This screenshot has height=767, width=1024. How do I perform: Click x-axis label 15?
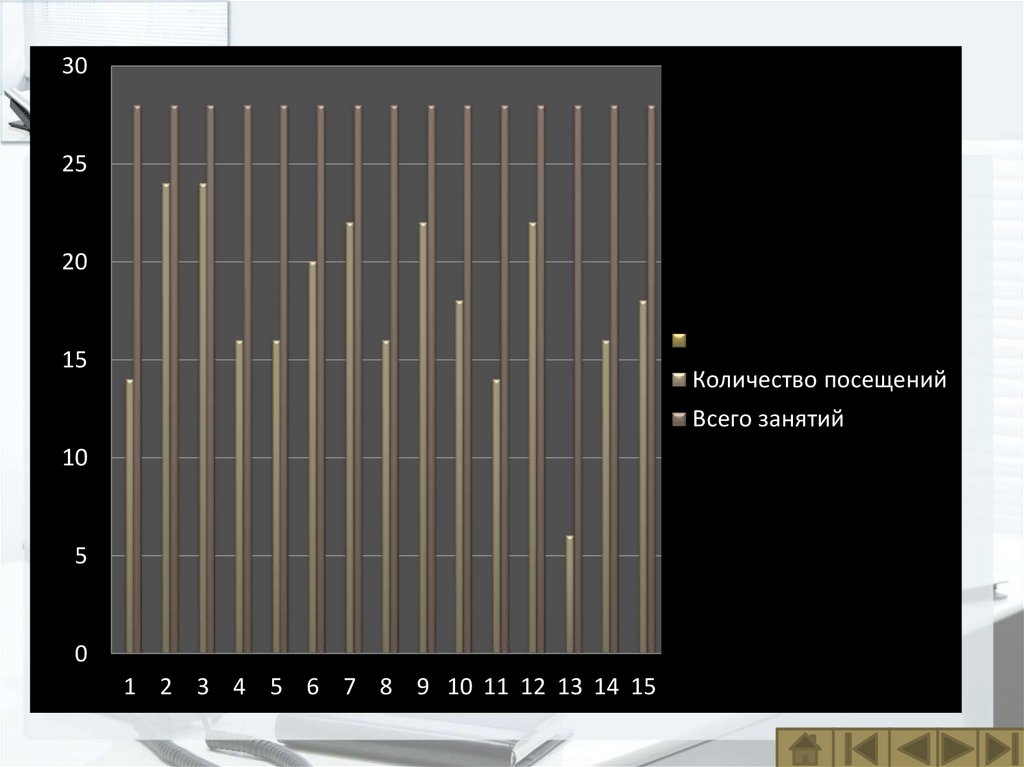tap(643, 687)
